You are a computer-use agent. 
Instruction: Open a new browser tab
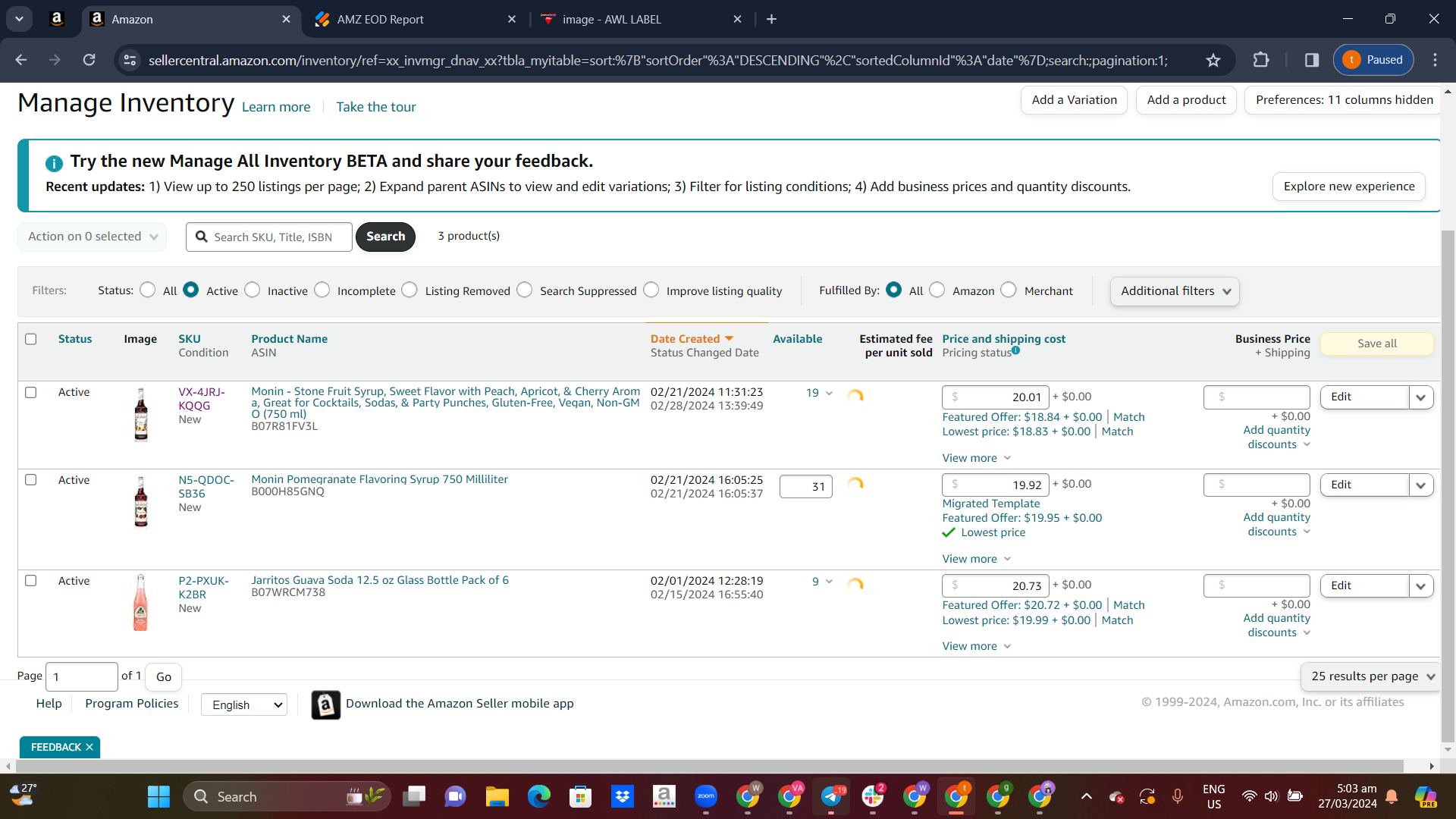click(x=771, y=19)
